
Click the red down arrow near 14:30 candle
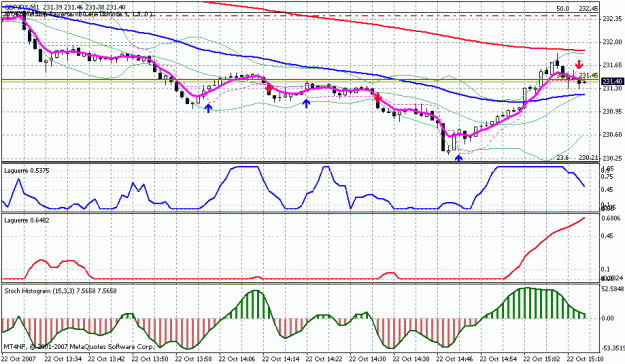pos(378,97)
